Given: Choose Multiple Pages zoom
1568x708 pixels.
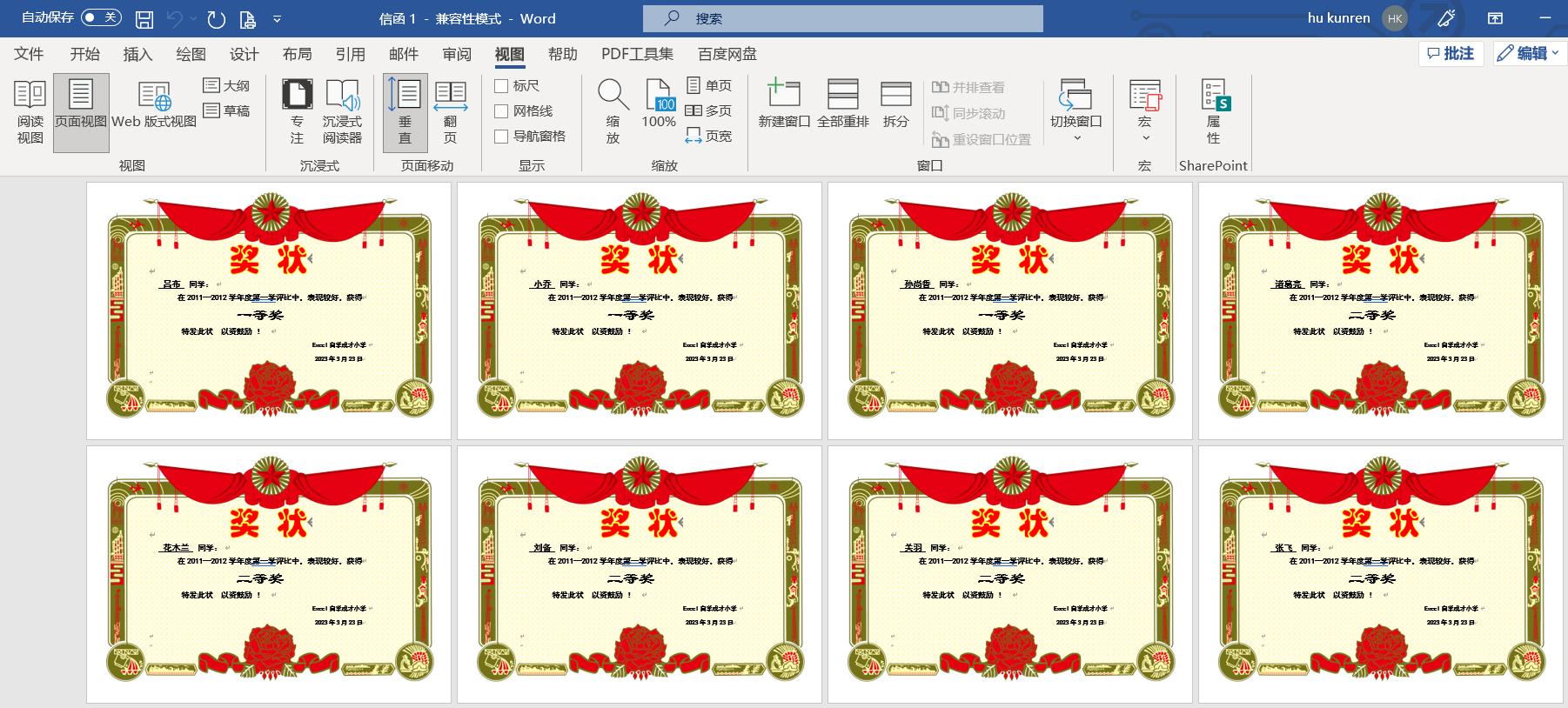Looking at the screenshot, I should pos(709,110).
